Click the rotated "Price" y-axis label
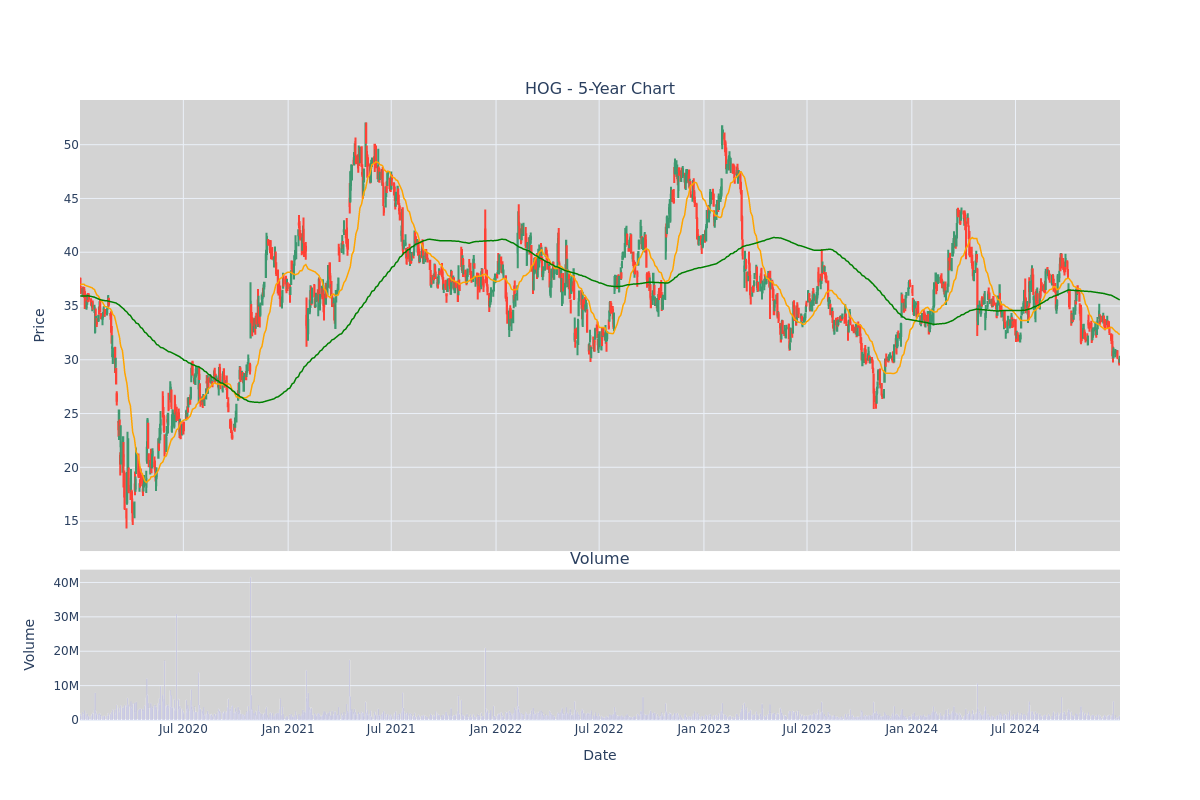Viewport: 1200px width, 800px height. click(x=40, y=325)
